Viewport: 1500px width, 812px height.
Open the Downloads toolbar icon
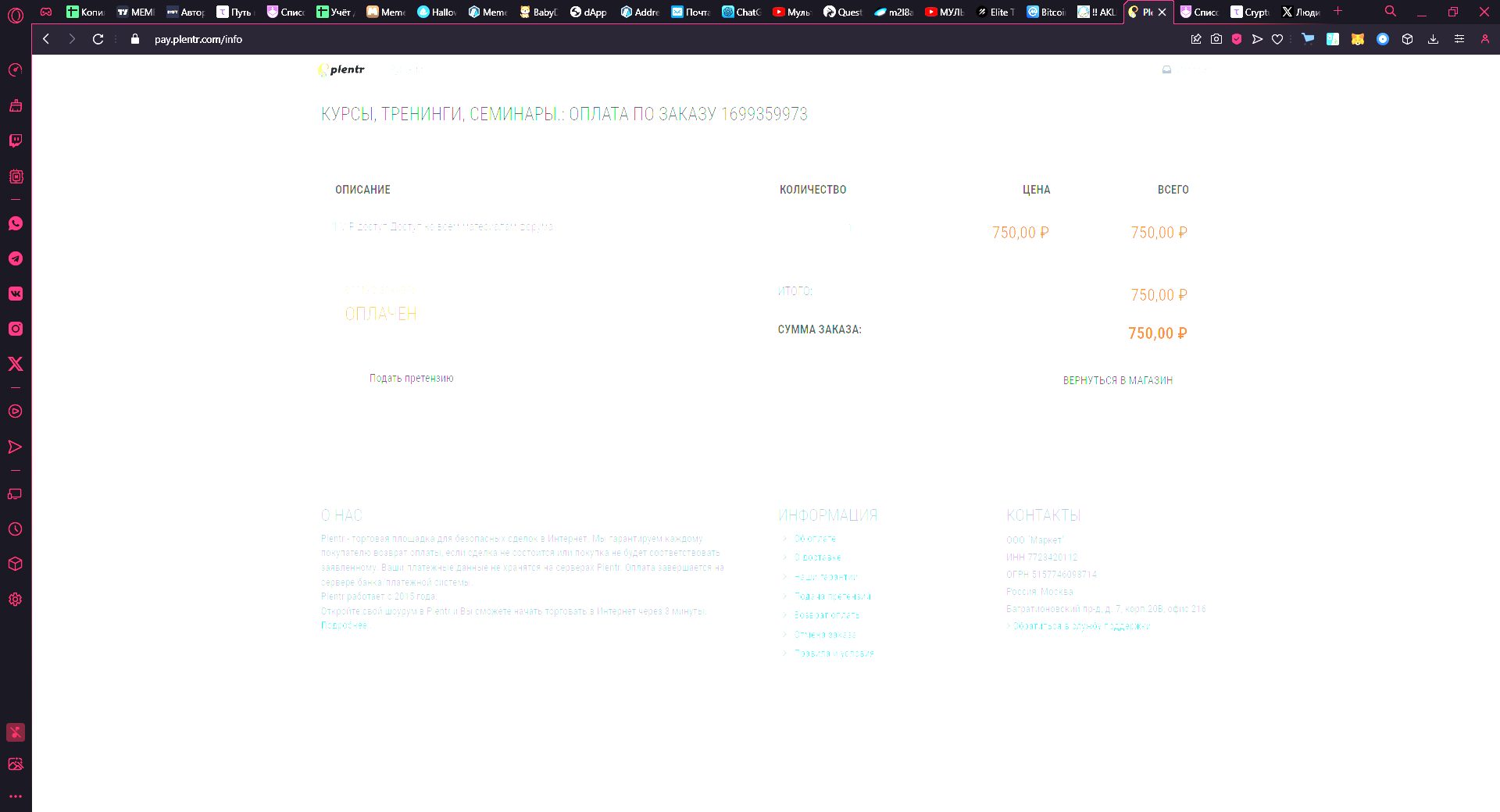coord(1433,39)
